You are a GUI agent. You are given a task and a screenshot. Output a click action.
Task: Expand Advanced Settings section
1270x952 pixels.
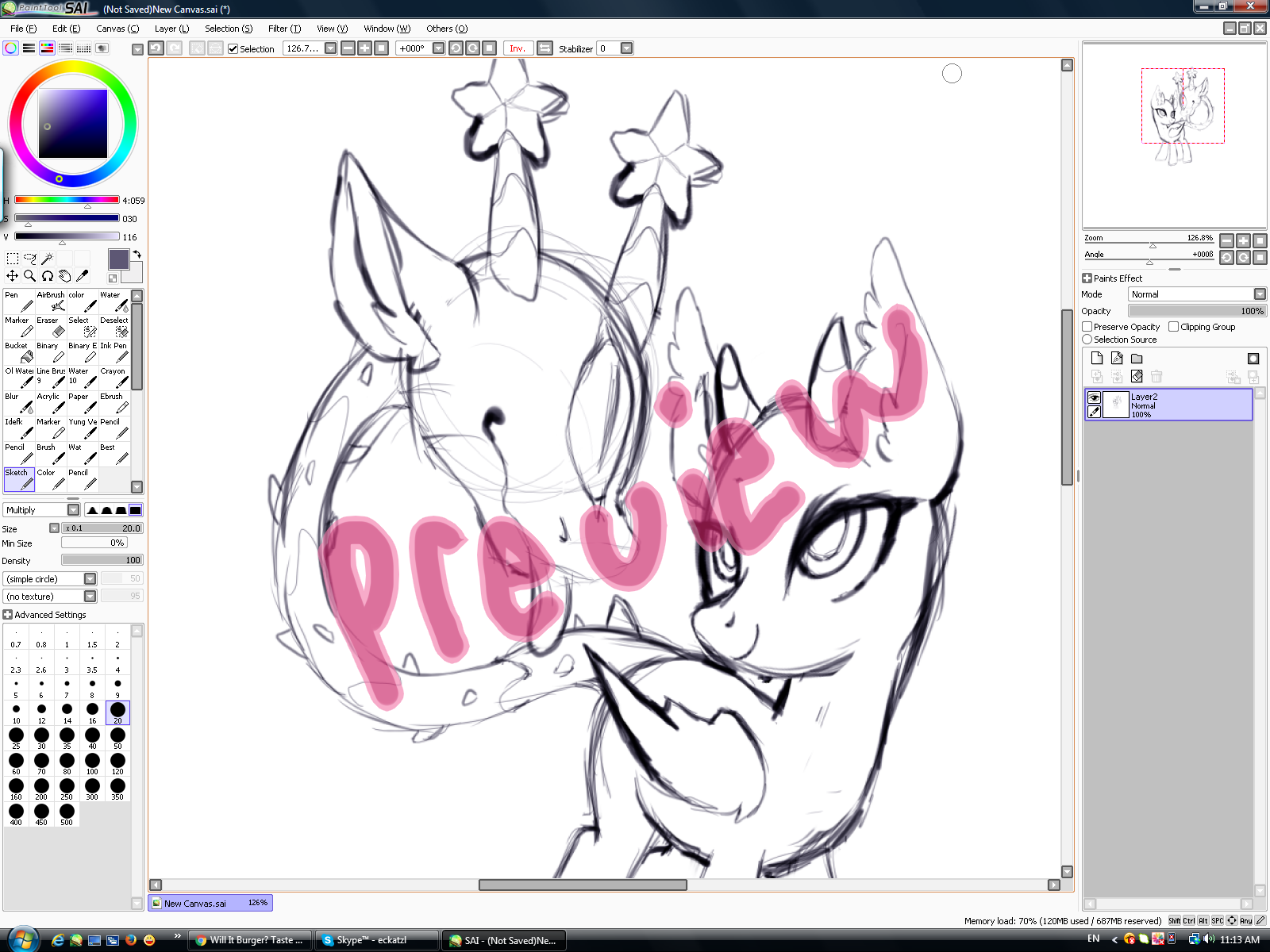click(8, 615)
